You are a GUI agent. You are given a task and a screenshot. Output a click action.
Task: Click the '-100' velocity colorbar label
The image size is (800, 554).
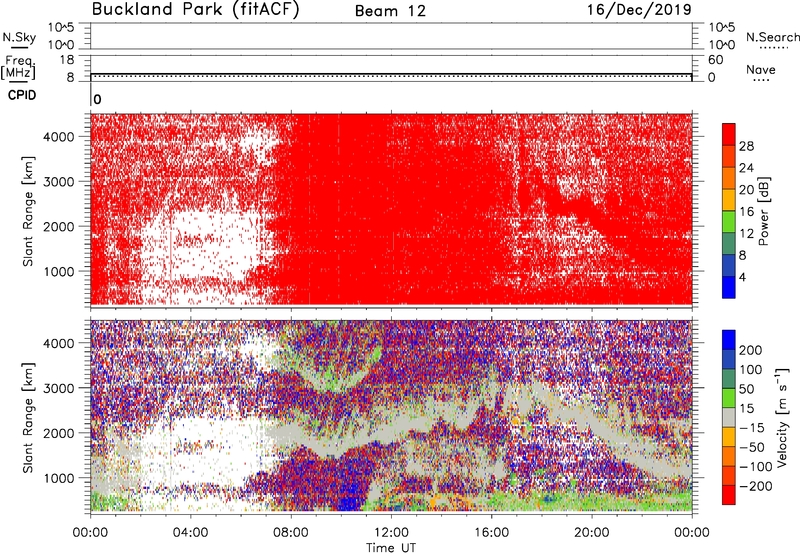(755, 467)
